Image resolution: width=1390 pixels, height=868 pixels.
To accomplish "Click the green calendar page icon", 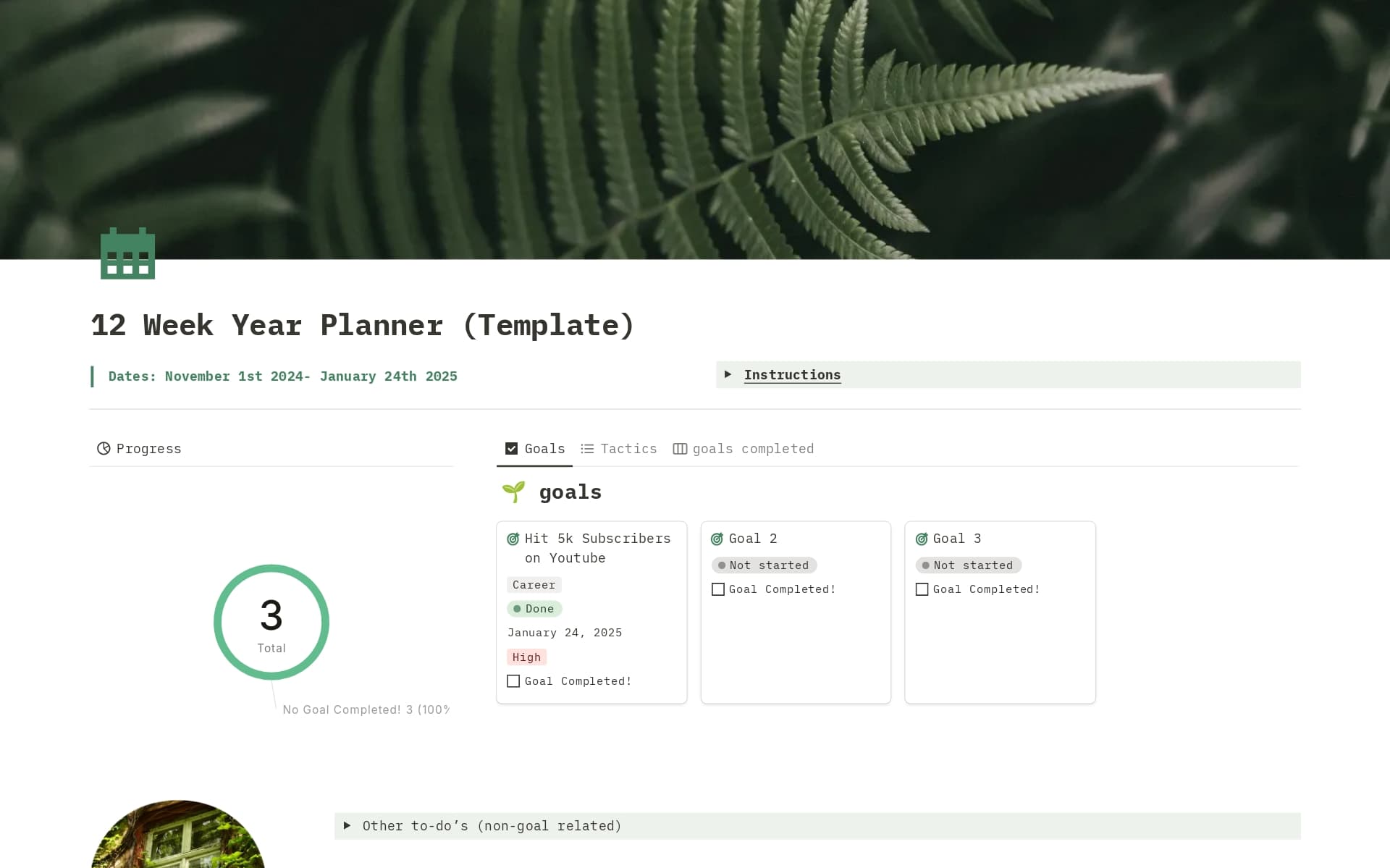I will (127, 253).
